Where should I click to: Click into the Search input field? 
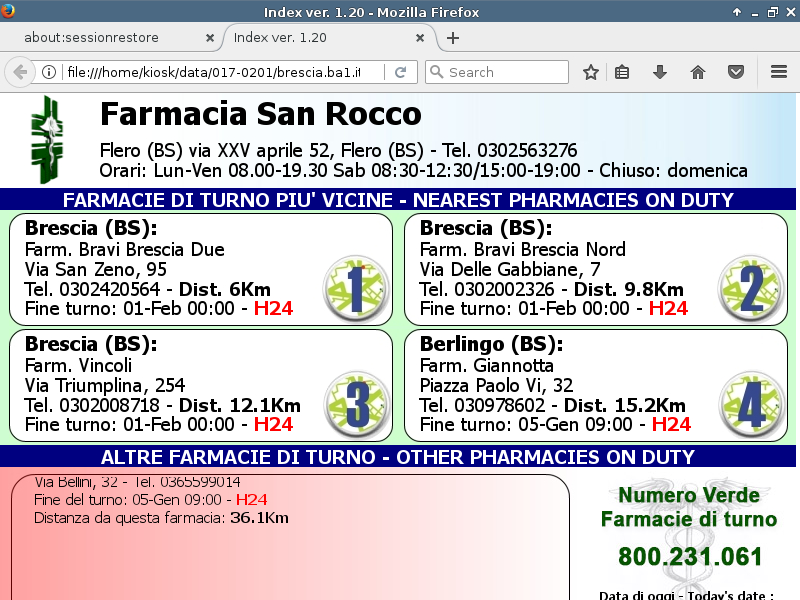point(505,72)
